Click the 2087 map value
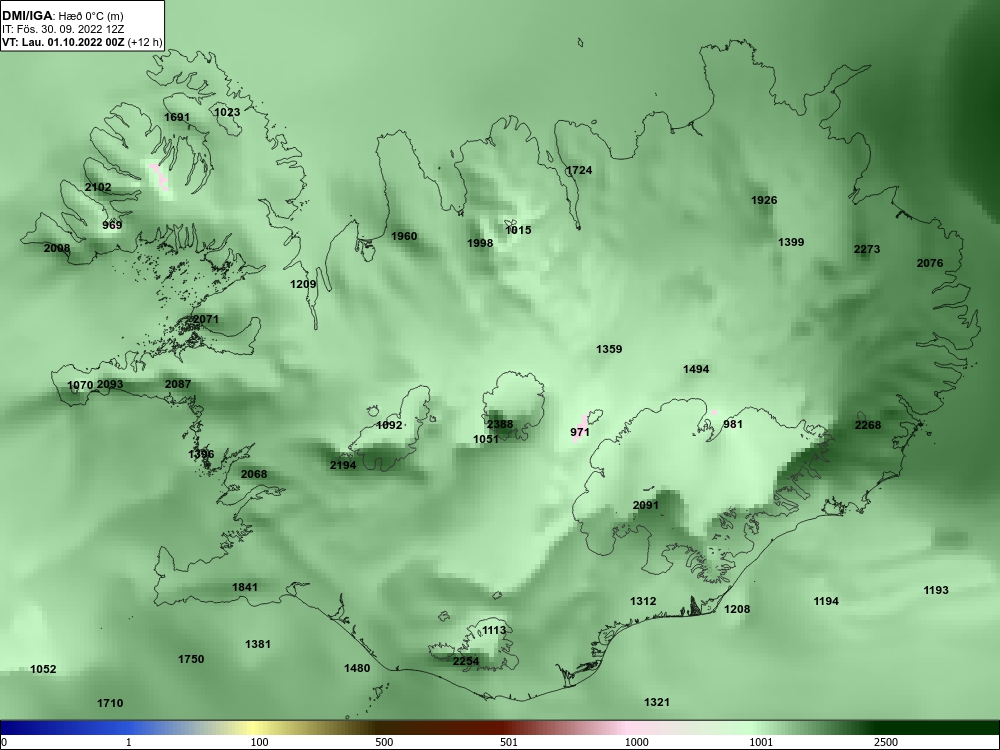This screenshot has width=1000, height=750. 178,385
